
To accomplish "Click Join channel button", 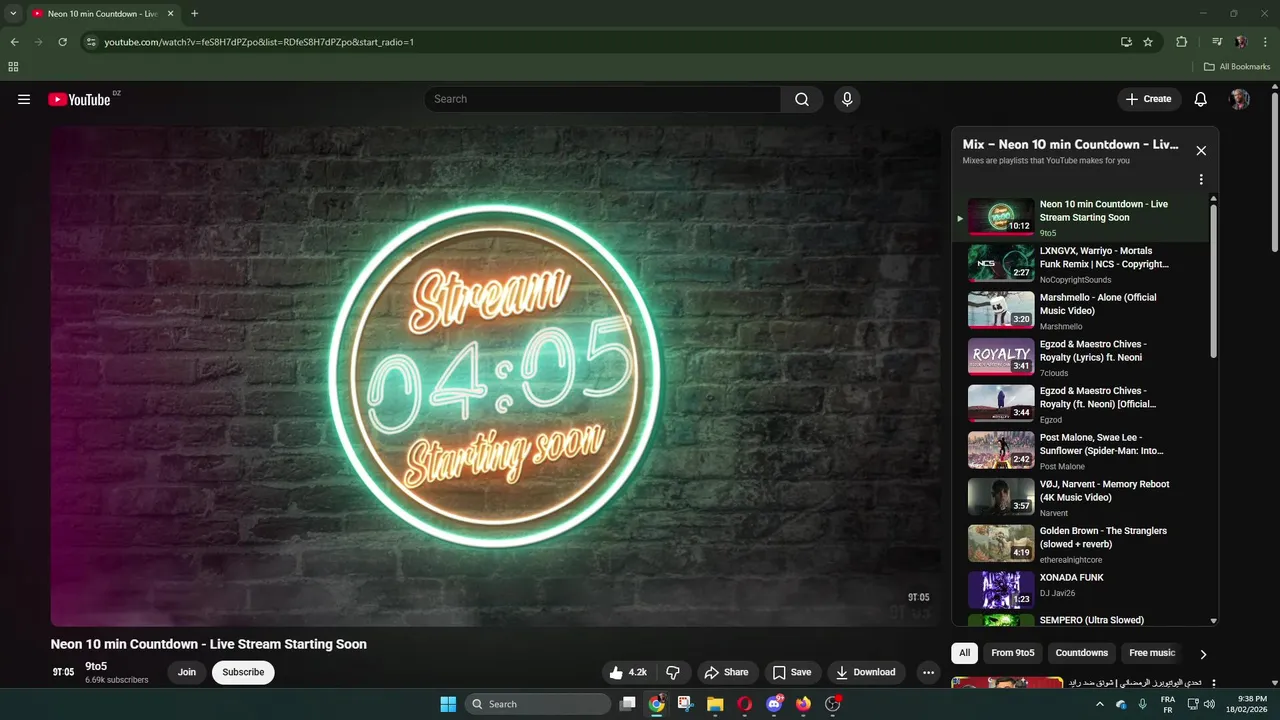I will [x=187, y=672].
